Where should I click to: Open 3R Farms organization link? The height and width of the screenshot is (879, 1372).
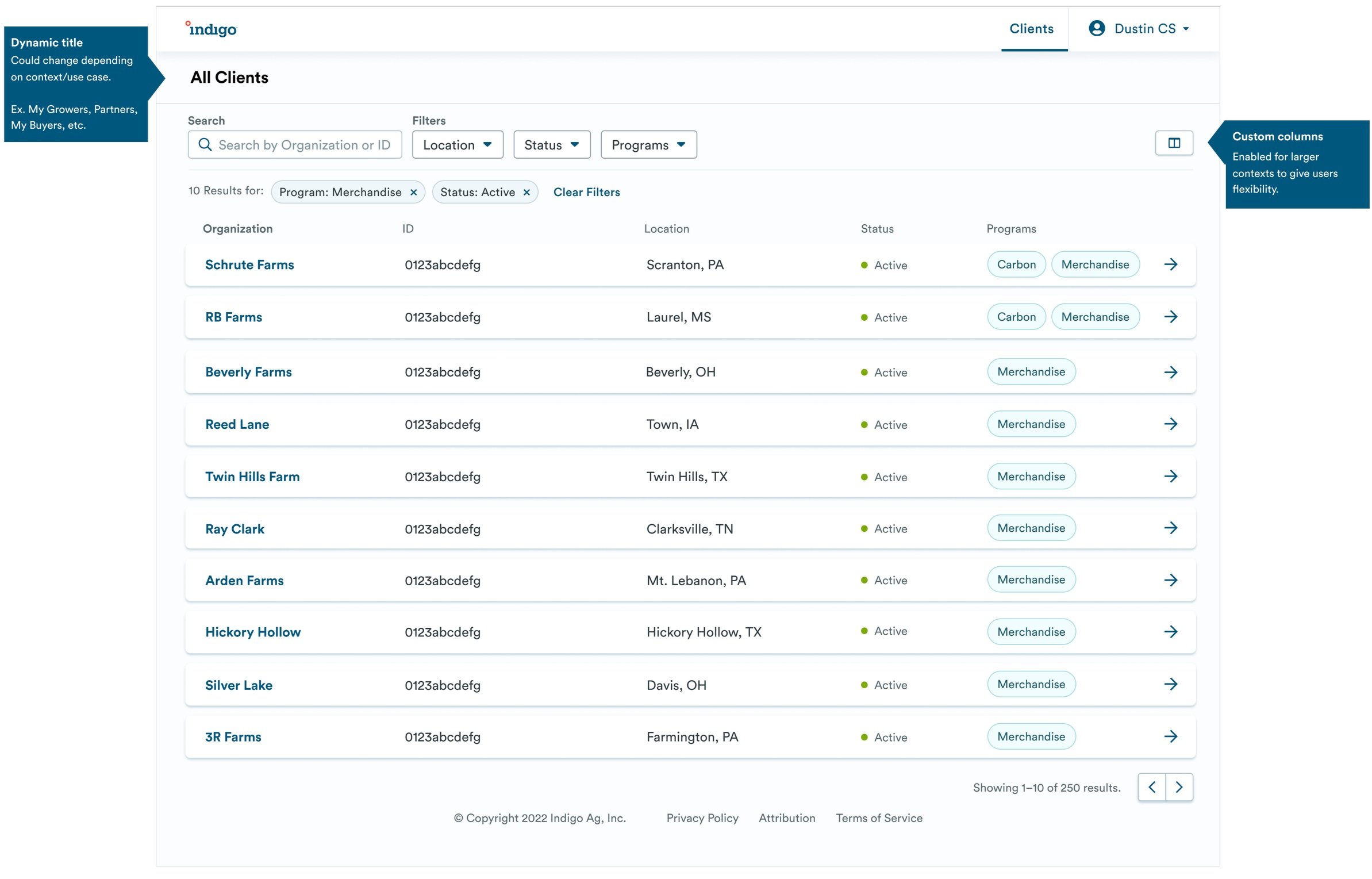coord(233,738)
